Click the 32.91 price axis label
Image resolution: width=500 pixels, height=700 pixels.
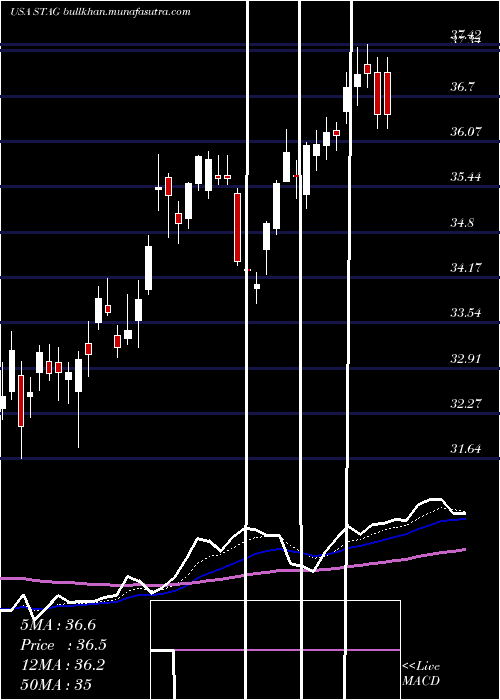tap(466, 358)
